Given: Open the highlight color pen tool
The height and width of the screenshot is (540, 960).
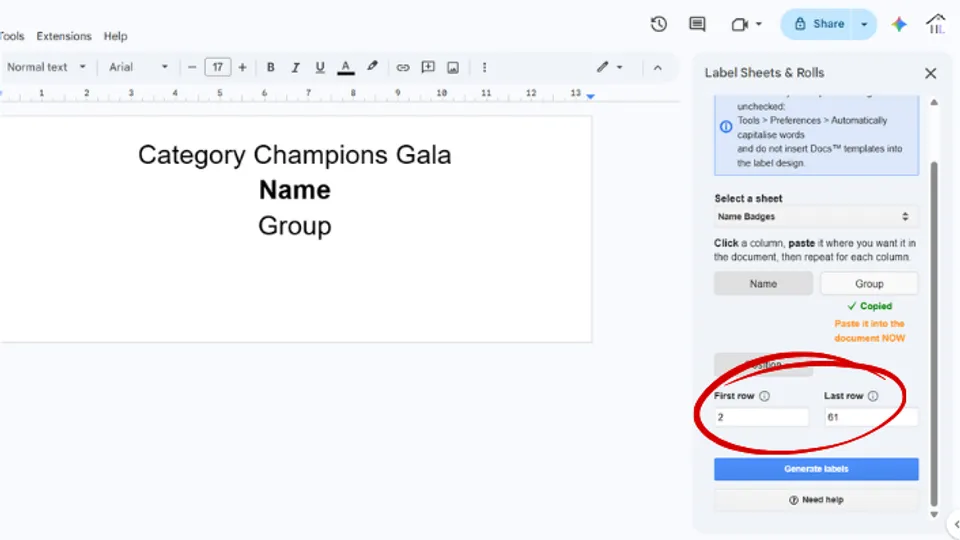Looking at the screenshot, I should [x=372, y=67].
